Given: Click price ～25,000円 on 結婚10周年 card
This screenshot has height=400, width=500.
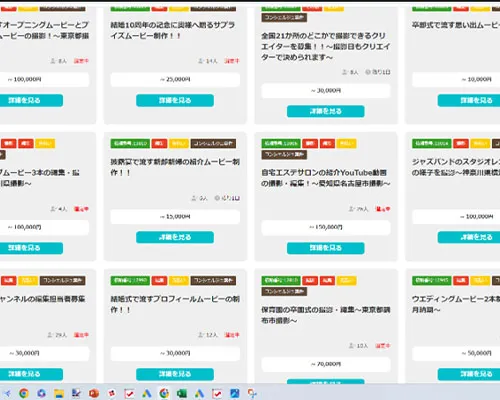Looking at the screenshot, I should point(175,80).
